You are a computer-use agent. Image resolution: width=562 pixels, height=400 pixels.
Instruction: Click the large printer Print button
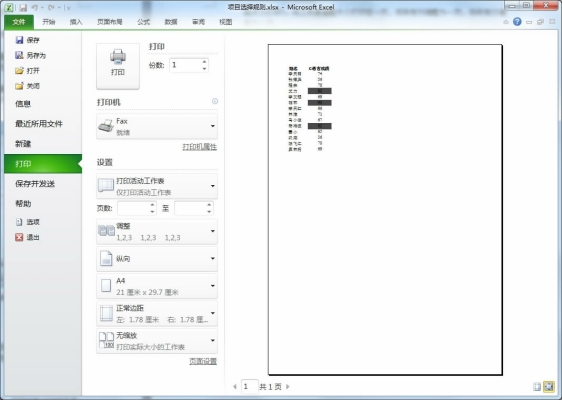(x=118, y=66)
